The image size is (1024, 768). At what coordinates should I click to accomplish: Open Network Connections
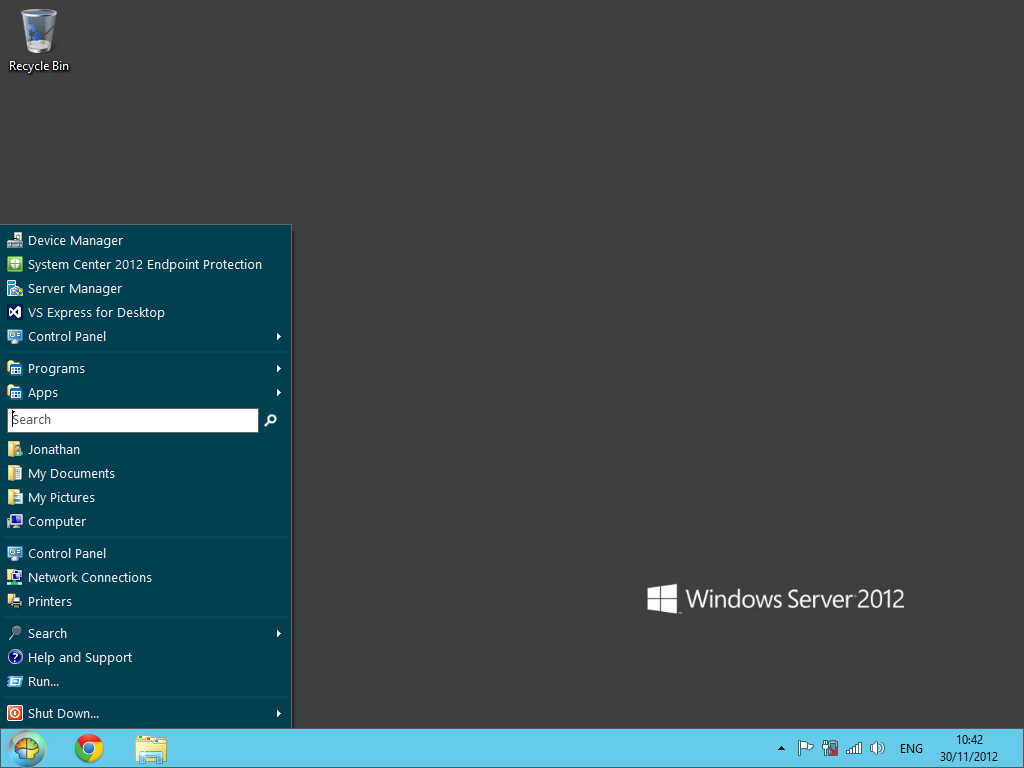pos(146,577)
